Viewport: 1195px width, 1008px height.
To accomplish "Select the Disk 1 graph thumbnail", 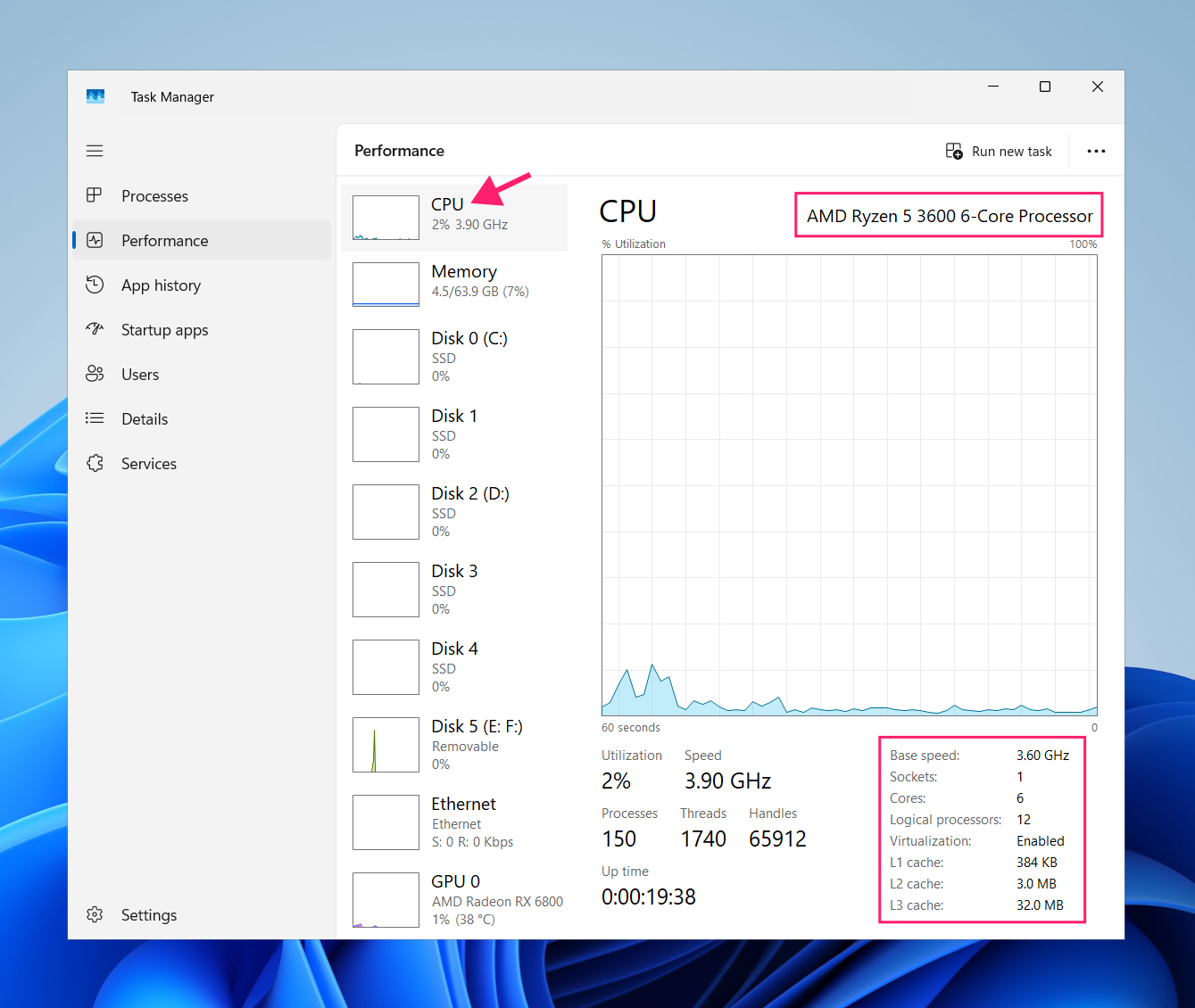I will 386,434.
